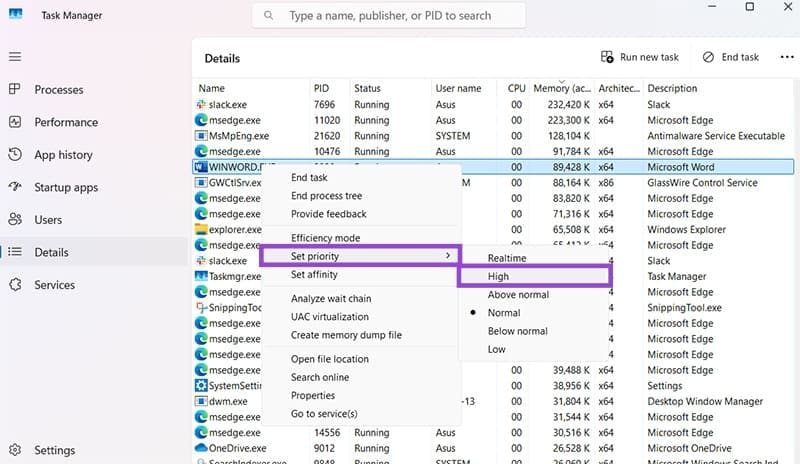Set priority to Low
Image resolution: width=800 pixels, height=464 pixels.
(496, 349)
